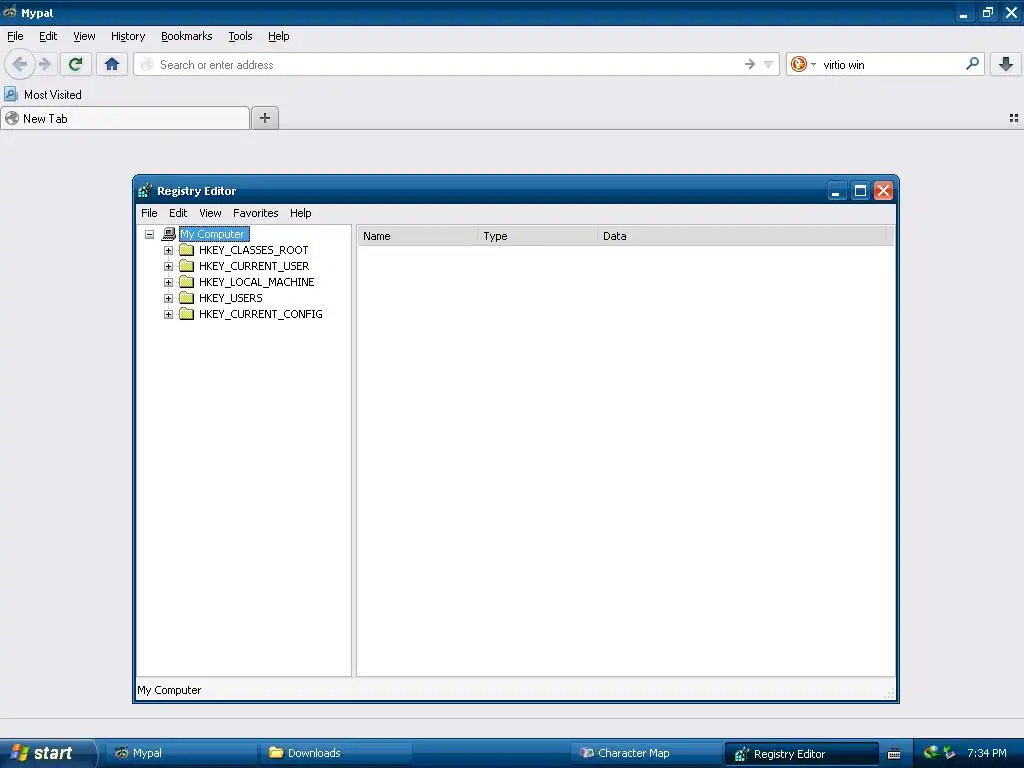Open the Favorites menu in Registry Editor
This screenshot has width=1024, height=768.
(255, 213)
